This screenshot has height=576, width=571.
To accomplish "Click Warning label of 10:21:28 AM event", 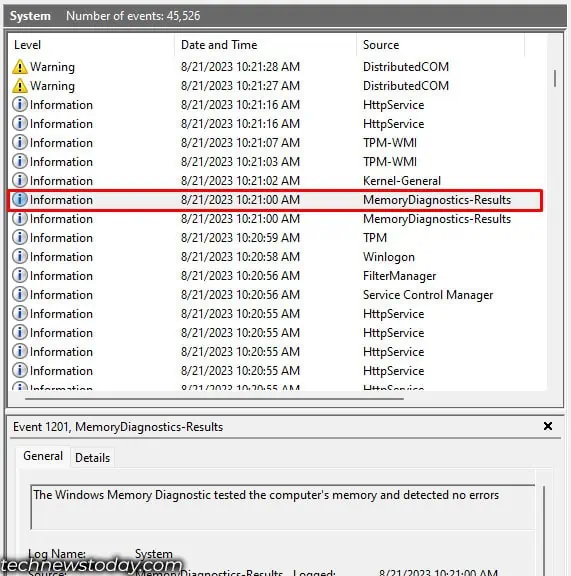I will click(52, 67).
